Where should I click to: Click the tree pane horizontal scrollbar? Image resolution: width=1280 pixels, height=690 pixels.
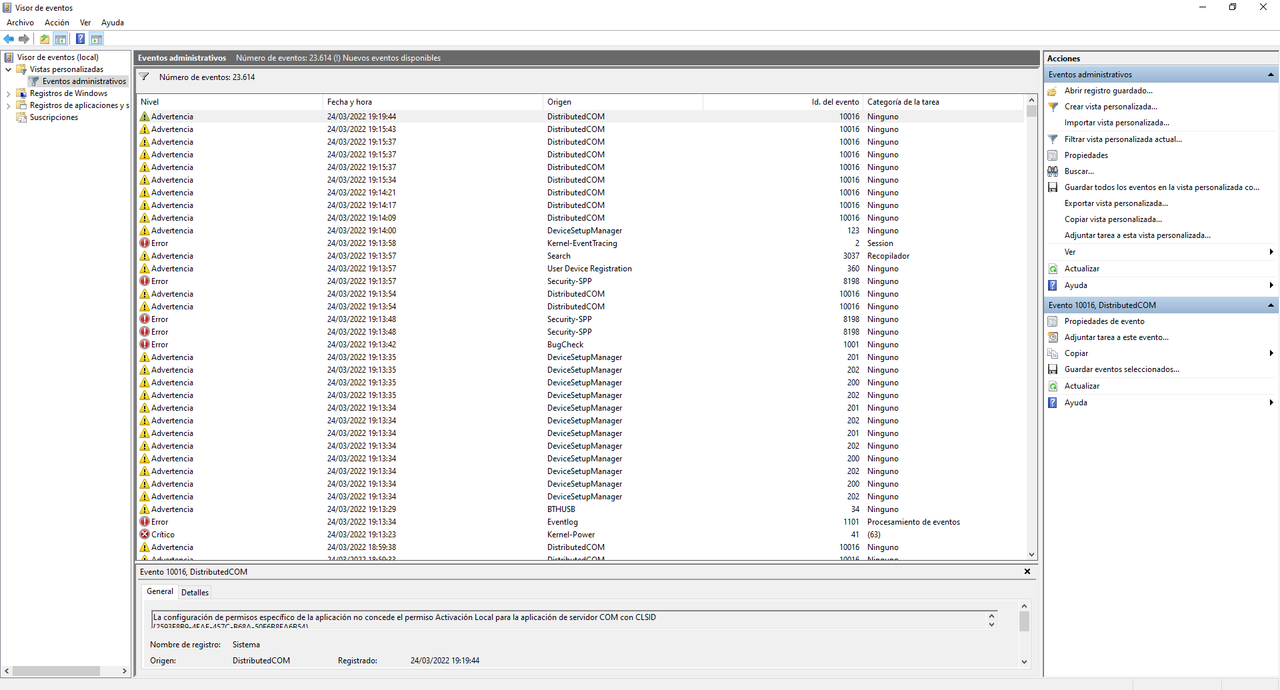tap(66, 671)
